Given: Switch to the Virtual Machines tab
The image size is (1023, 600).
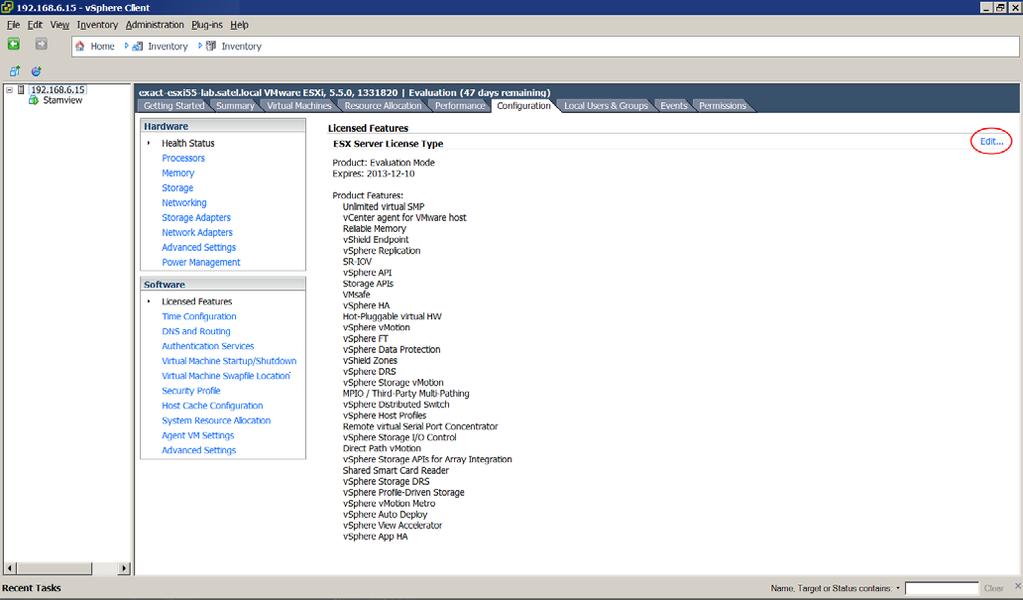Looking at the screenshot, I should (x=299, y=106).
